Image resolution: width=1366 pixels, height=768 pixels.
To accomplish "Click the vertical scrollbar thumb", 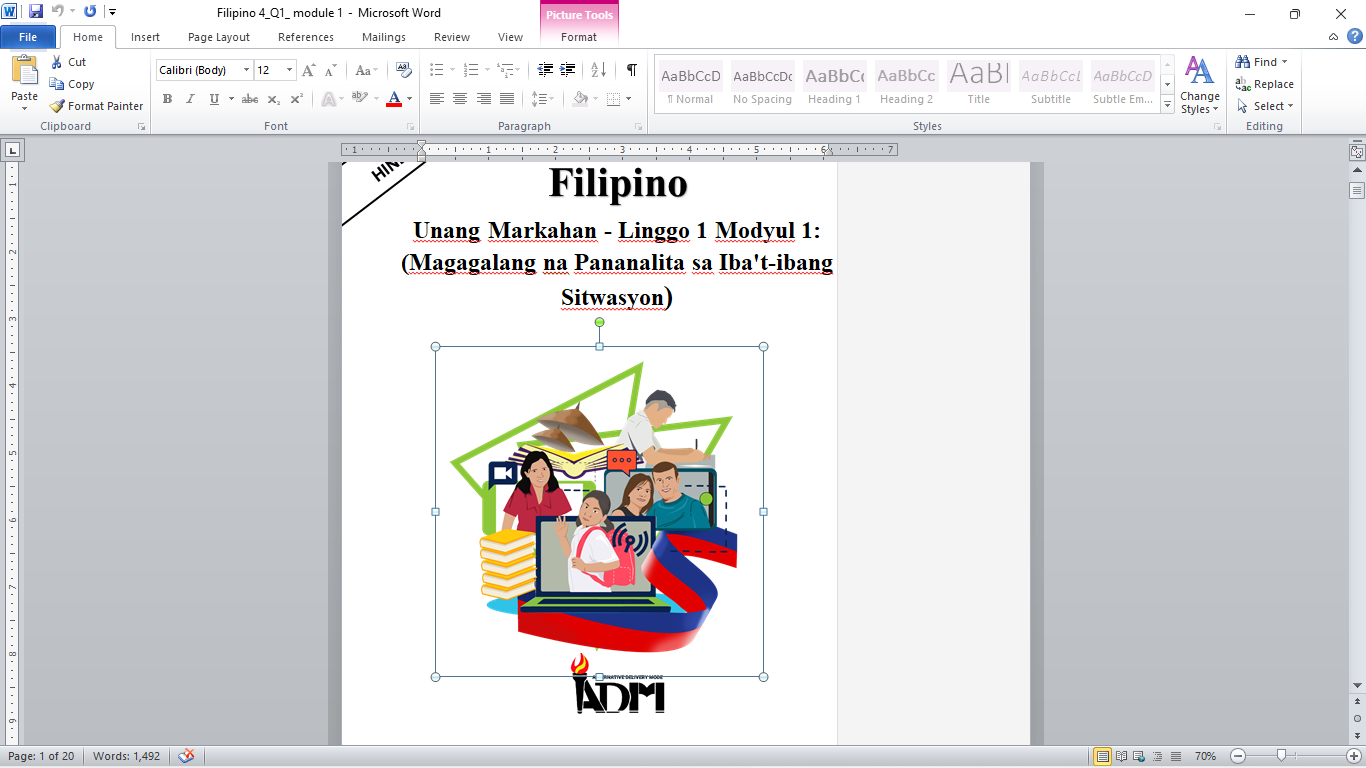I will point(1357,190).
